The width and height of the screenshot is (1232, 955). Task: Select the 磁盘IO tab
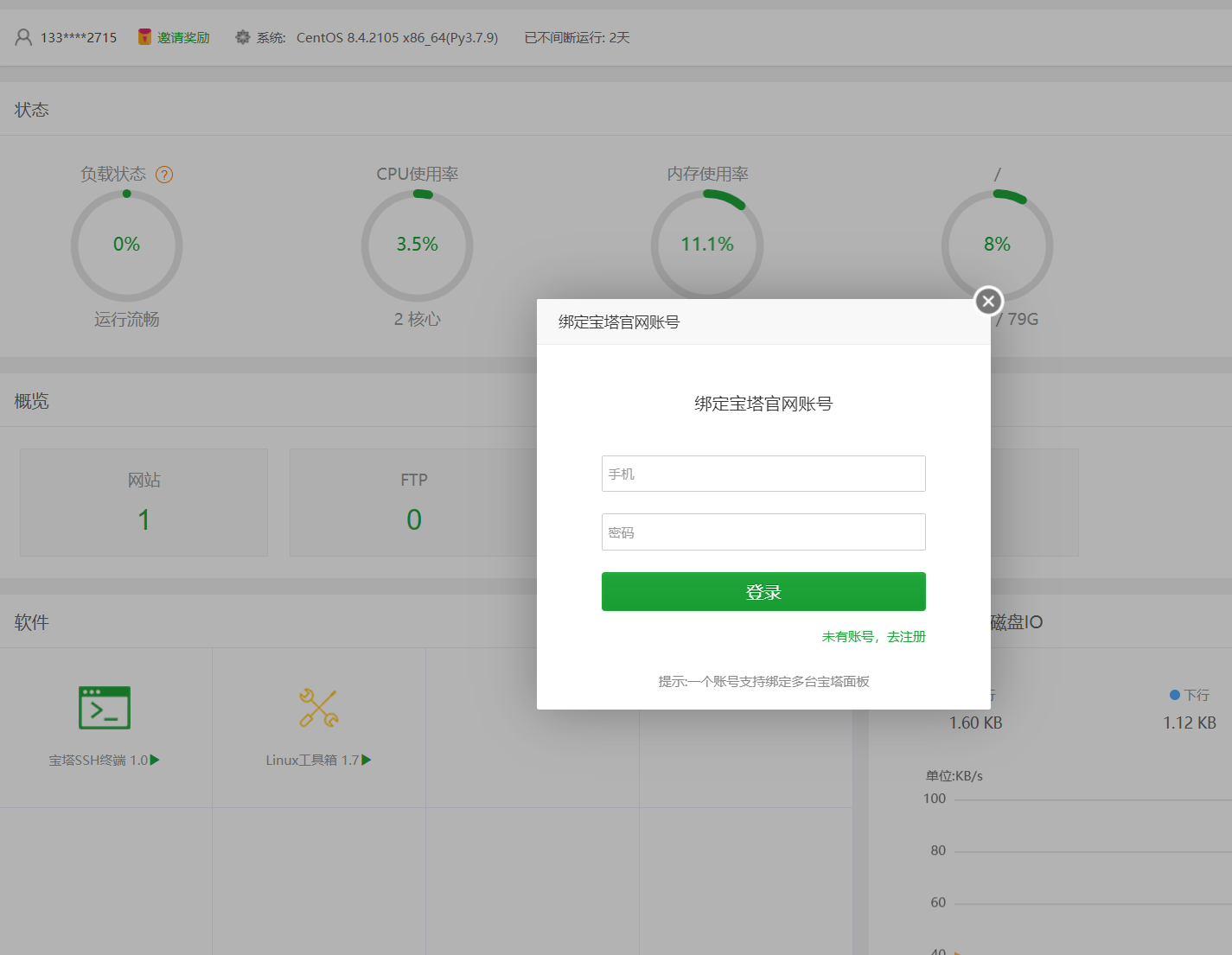pos(1017,622)
